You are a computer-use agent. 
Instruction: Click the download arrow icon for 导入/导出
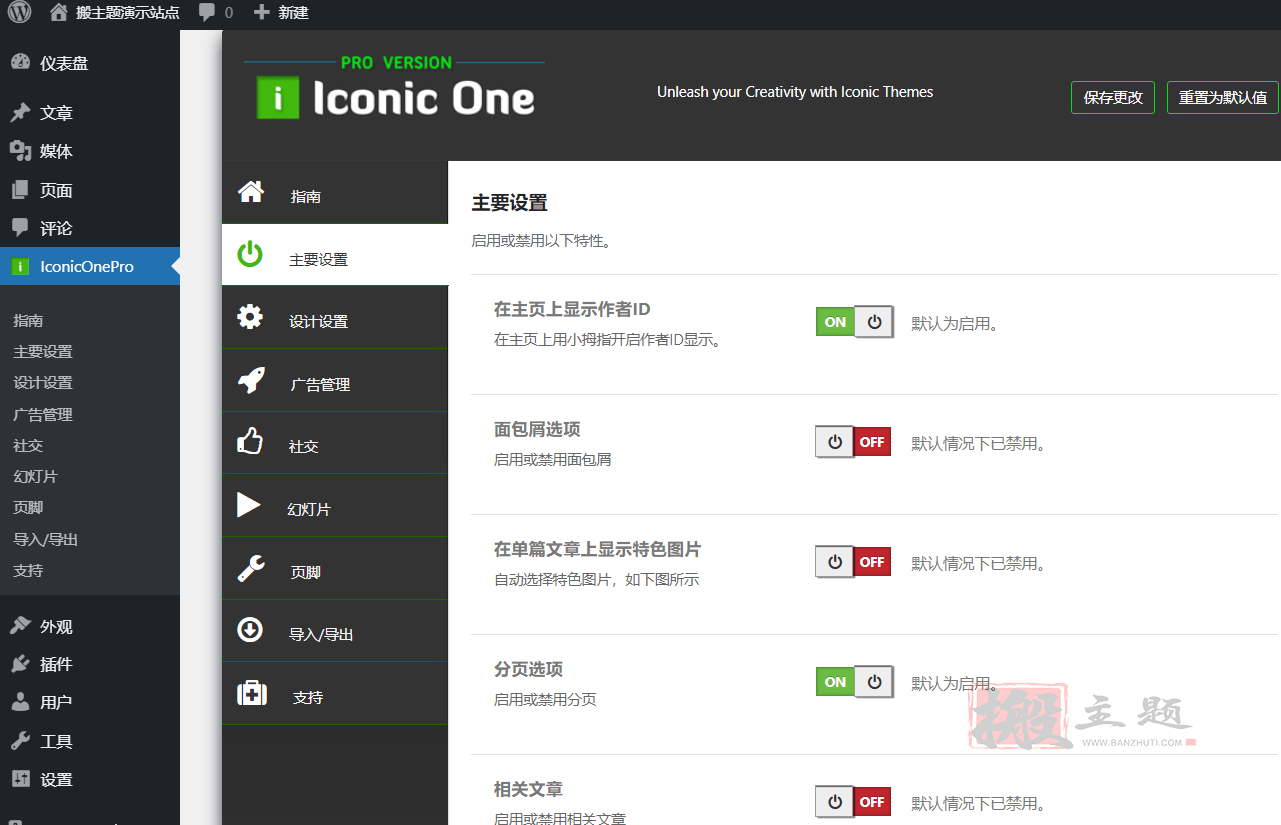pos(250,630)
